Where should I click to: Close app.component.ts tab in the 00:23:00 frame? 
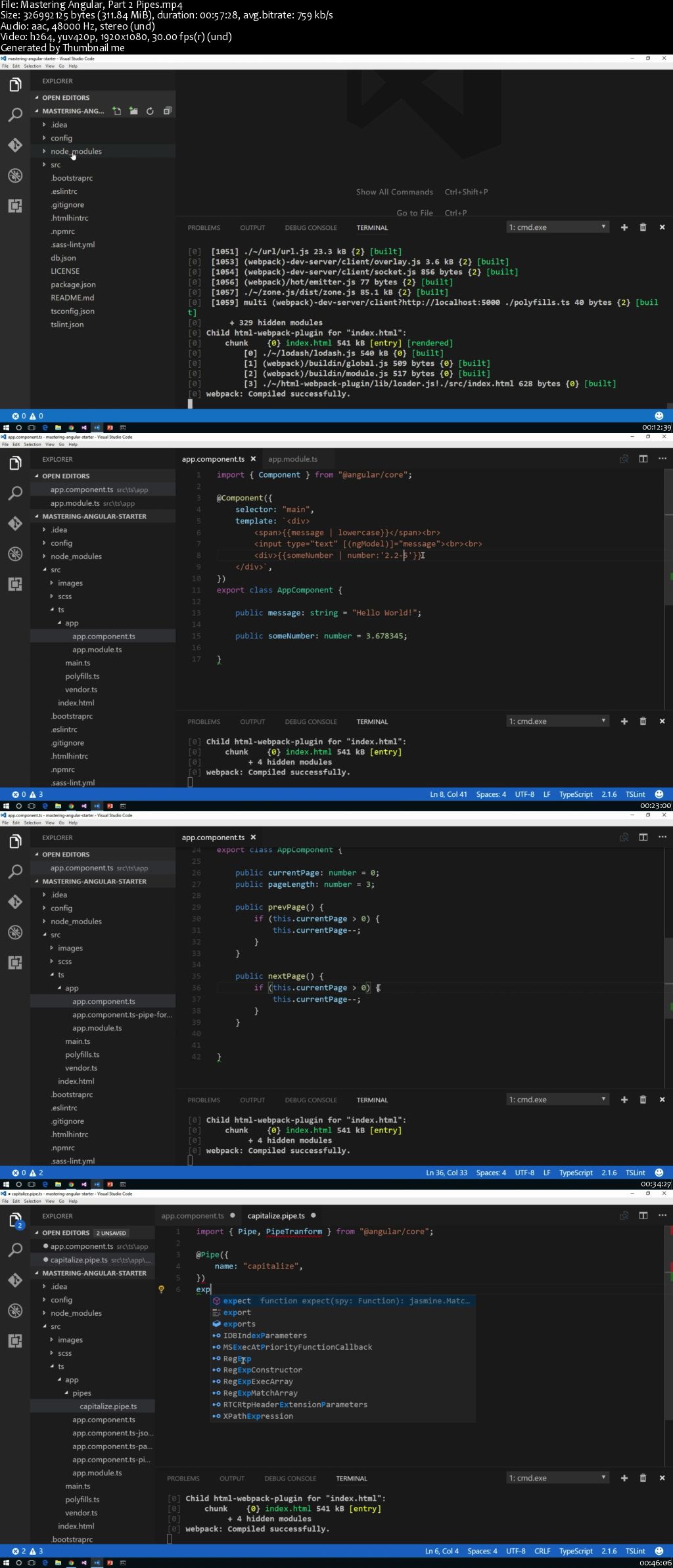tap(253, 459)
